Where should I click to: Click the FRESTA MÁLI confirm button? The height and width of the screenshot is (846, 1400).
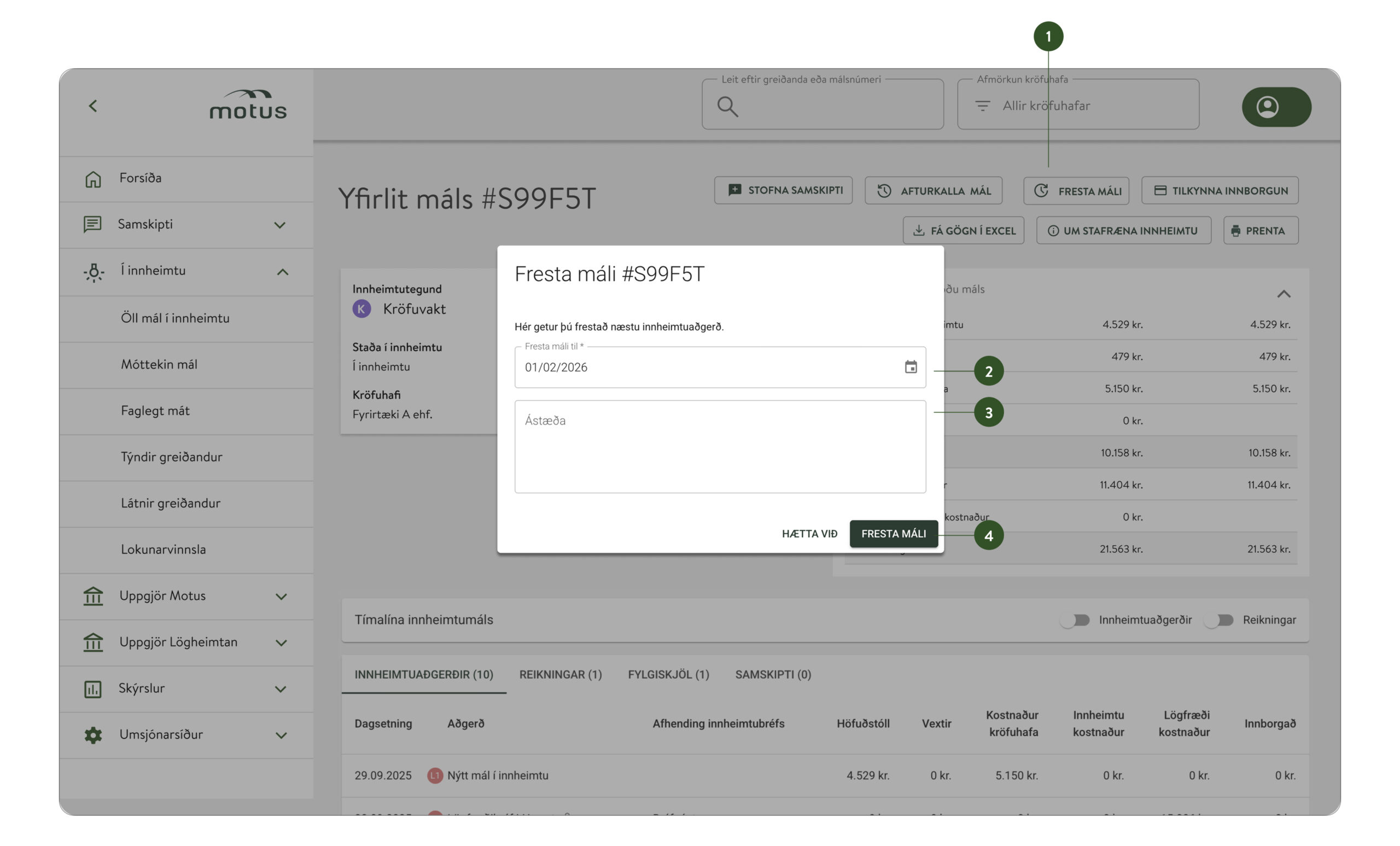tap(894, 534)
